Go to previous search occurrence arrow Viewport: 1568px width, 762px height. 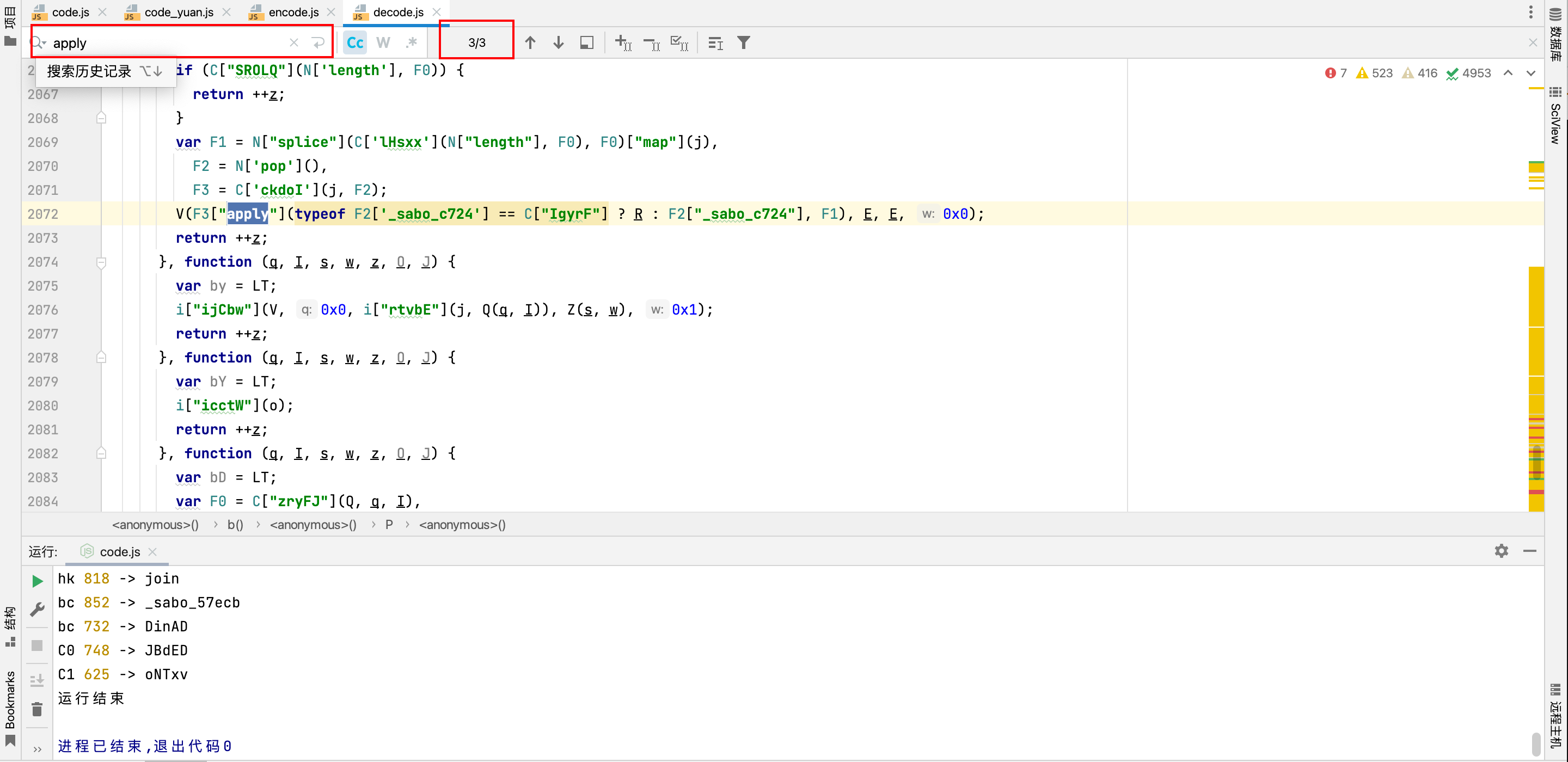530,42
